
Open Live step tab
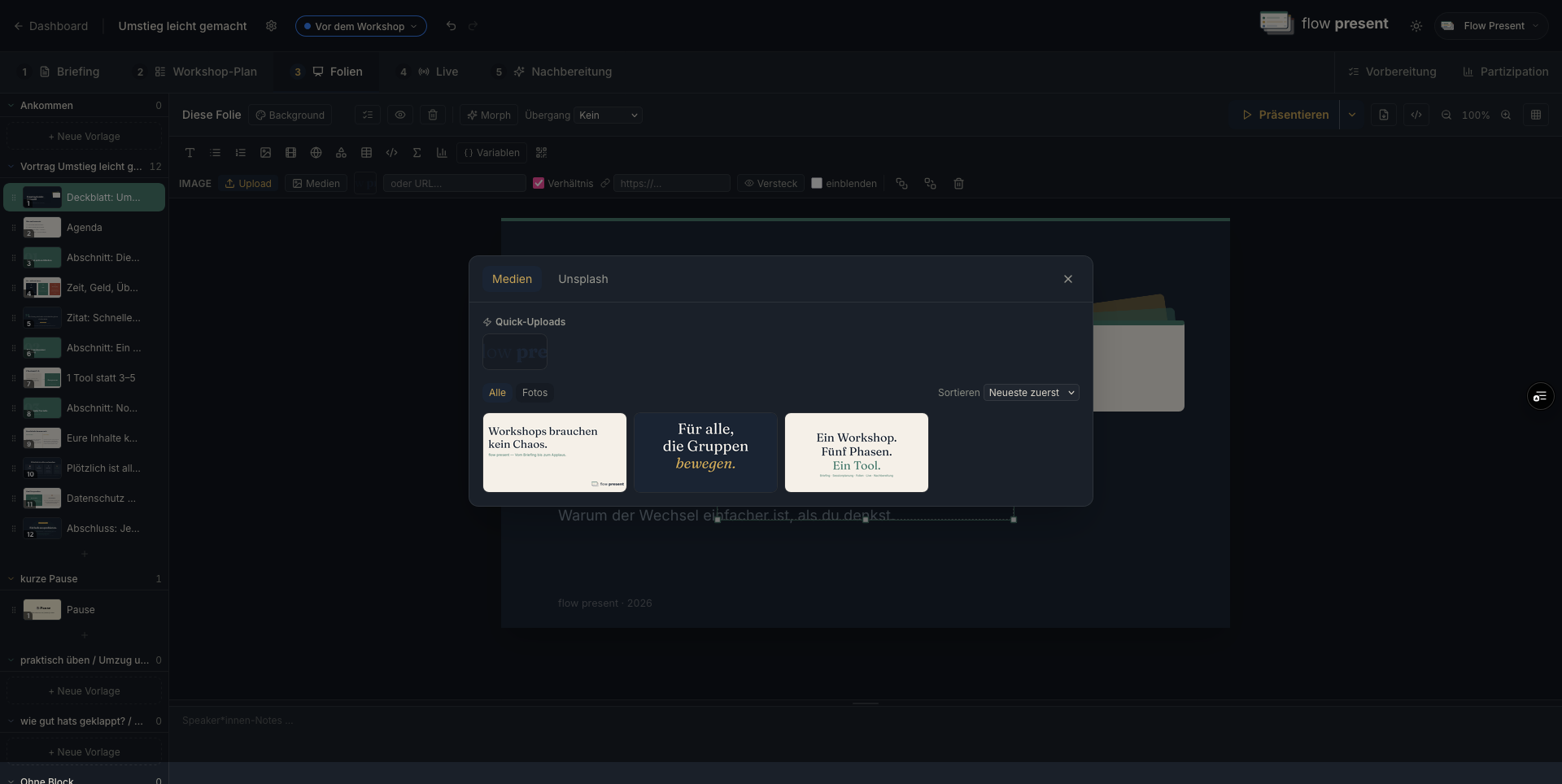(x=428, y=72)
